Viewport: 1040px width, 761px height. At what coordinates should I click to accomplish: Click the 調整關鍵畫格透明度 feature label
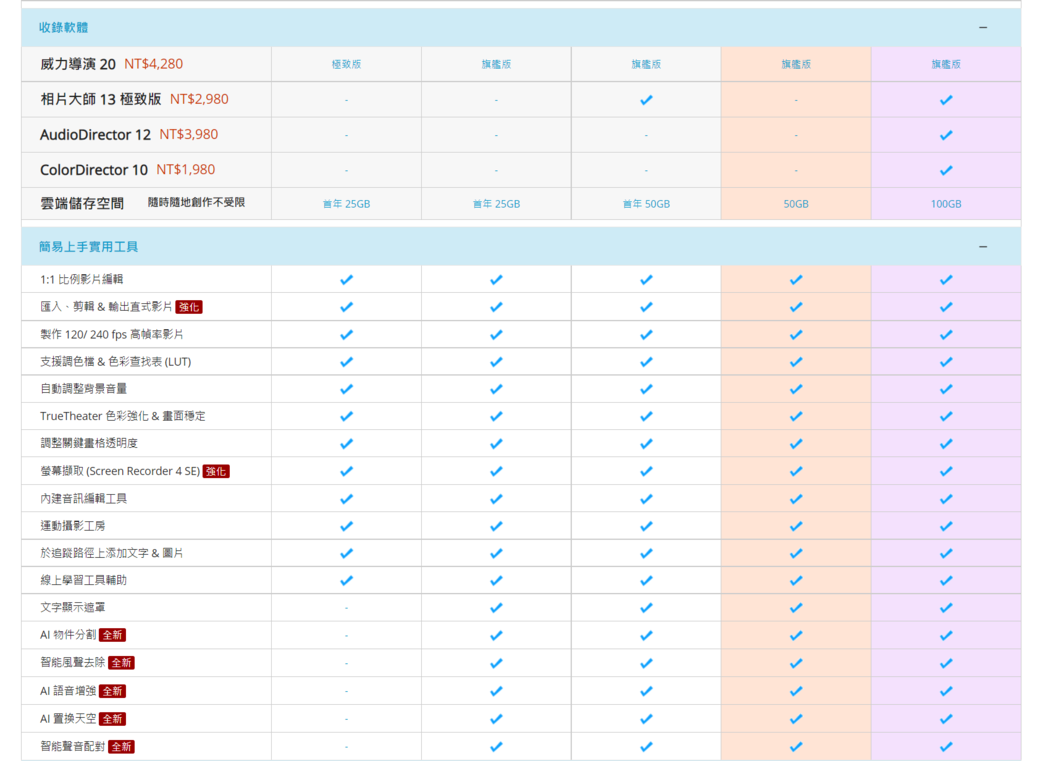(89, 443)
